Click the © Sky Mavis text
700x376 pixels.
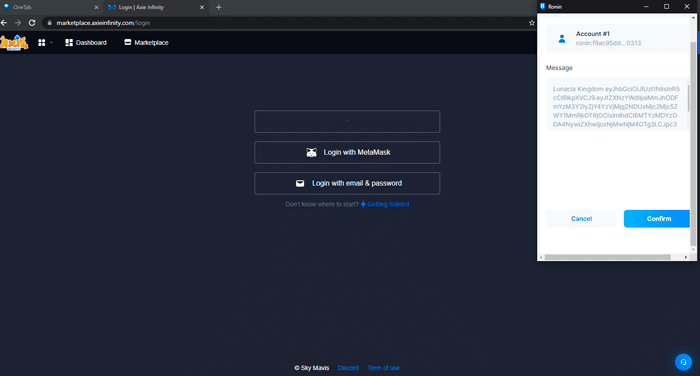point(312,368)
